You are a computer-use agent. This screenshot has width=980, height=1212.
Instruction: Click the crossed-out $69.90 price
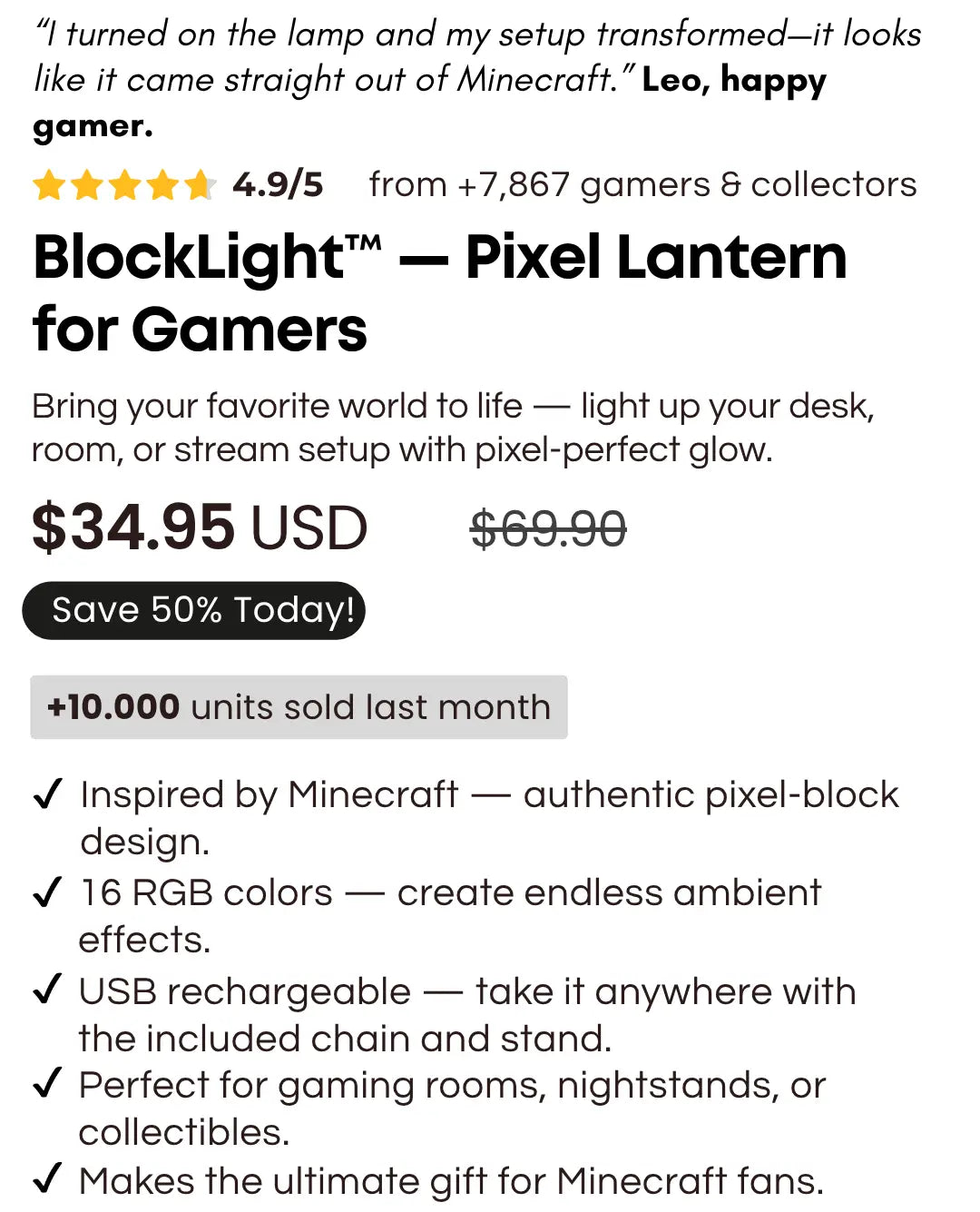548,529
